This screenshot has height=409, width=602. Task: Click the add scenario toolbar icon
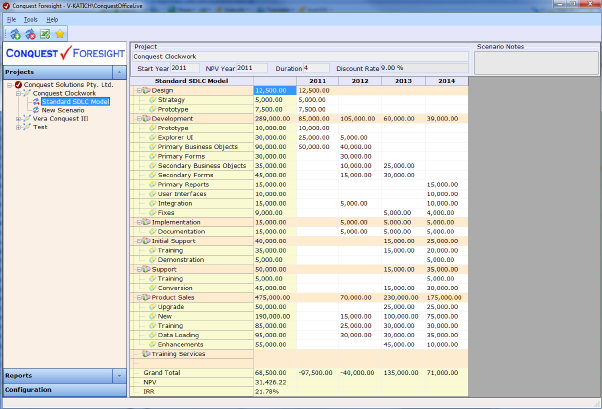(15, 34)
